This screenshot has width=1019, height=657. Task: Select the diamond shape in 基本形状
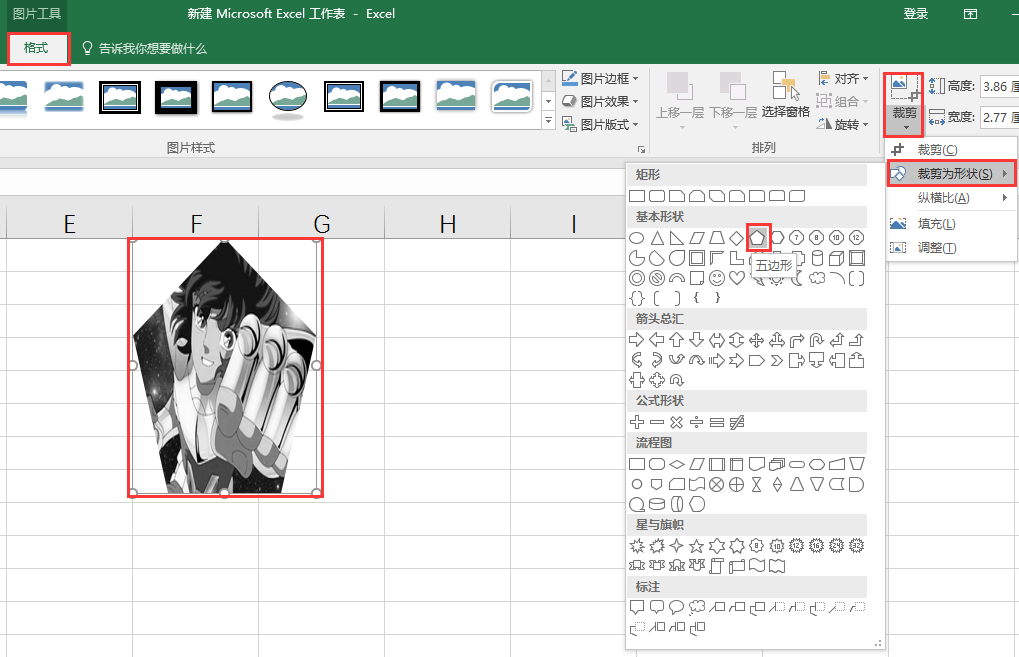(736, 238)
